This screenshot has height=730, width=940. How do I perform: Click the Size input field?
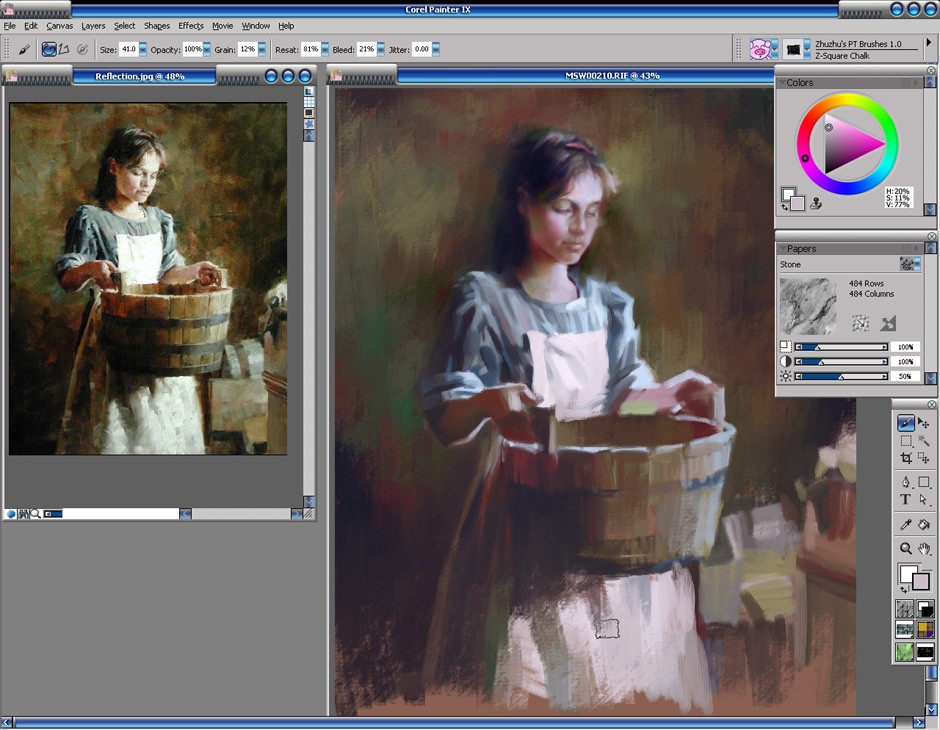128,49
